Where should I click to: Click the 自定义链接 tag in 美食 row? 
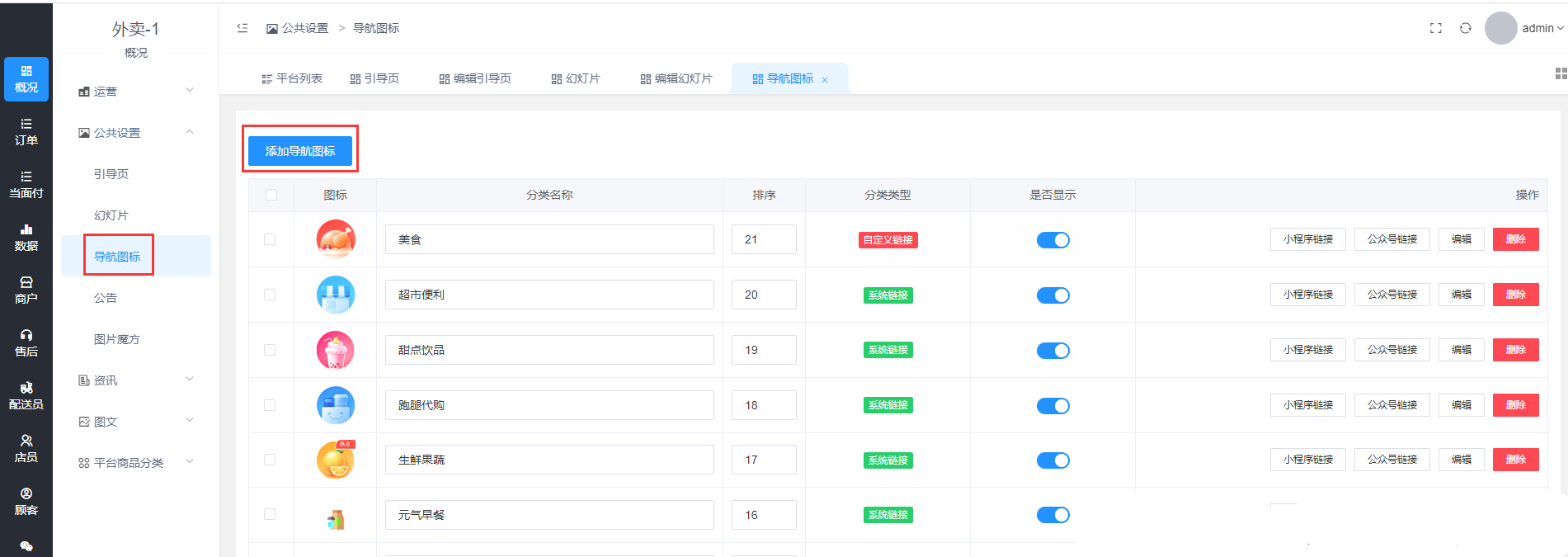888,240
